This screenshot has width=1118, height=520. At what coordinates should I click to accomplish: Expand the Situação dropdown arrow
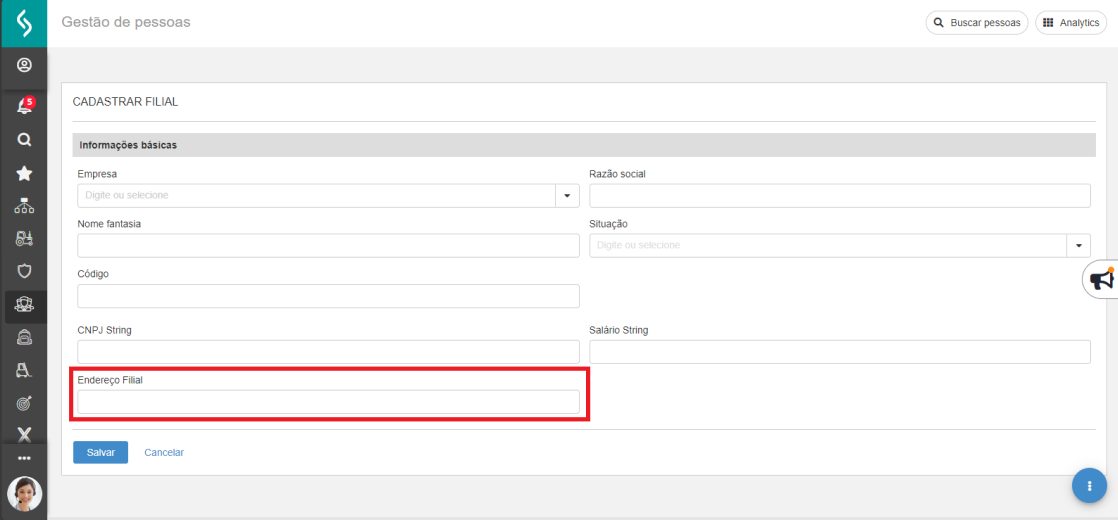coord(1079,245)
